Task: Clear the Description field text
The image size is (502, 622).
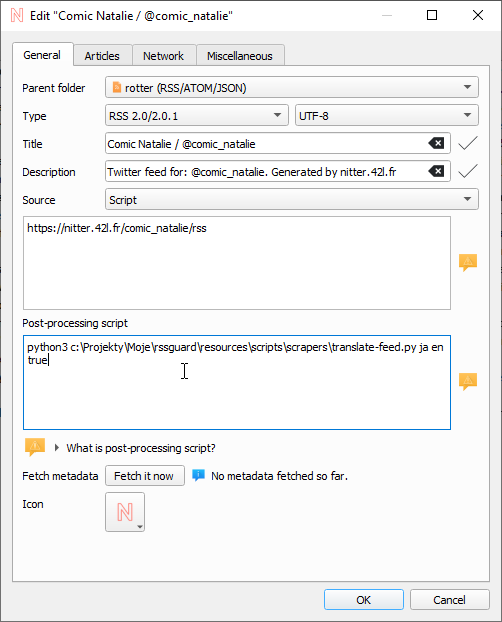Action: click(x=436, y=171)
